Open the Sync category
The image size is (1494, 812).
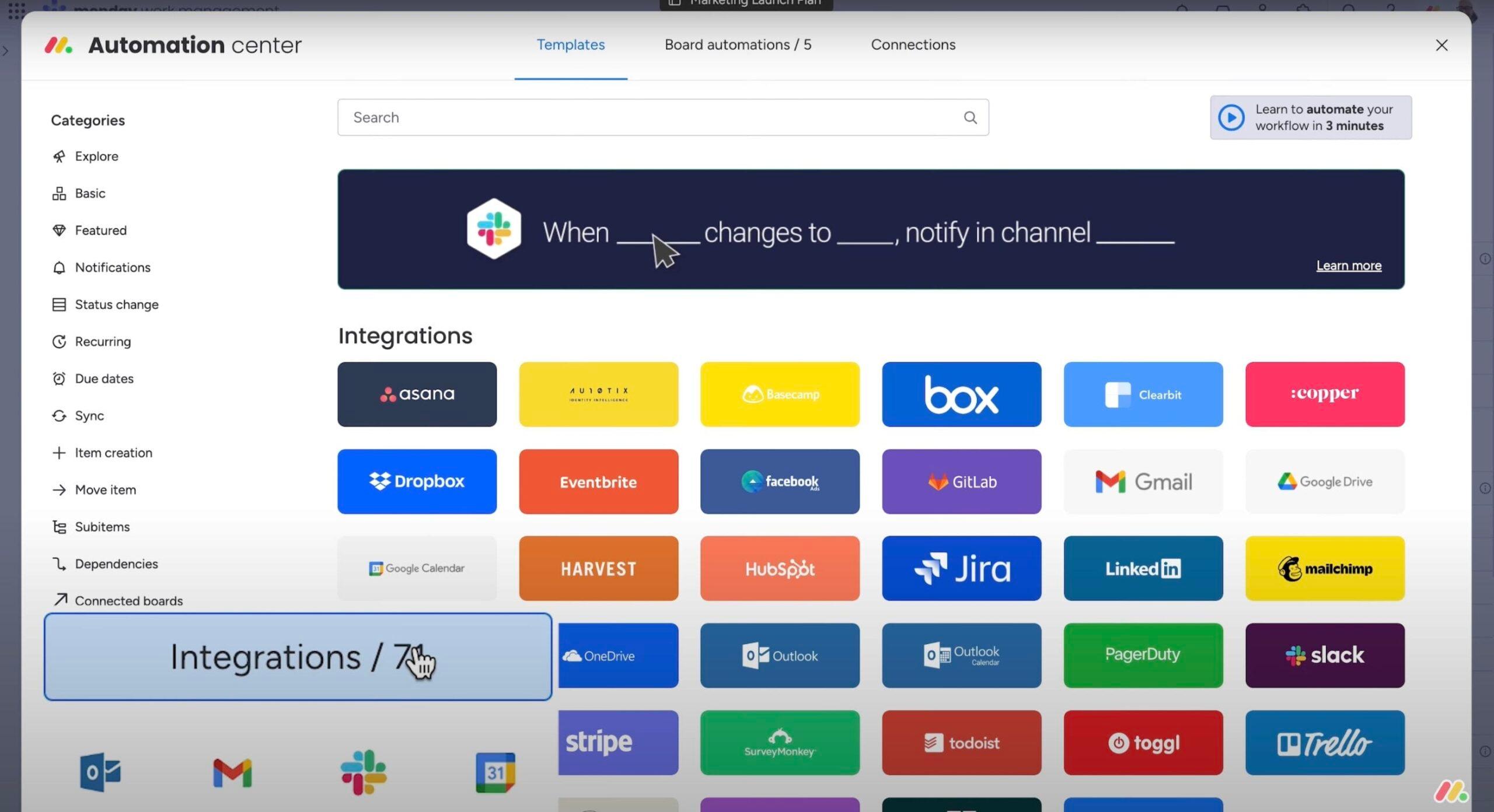[78, 415]
